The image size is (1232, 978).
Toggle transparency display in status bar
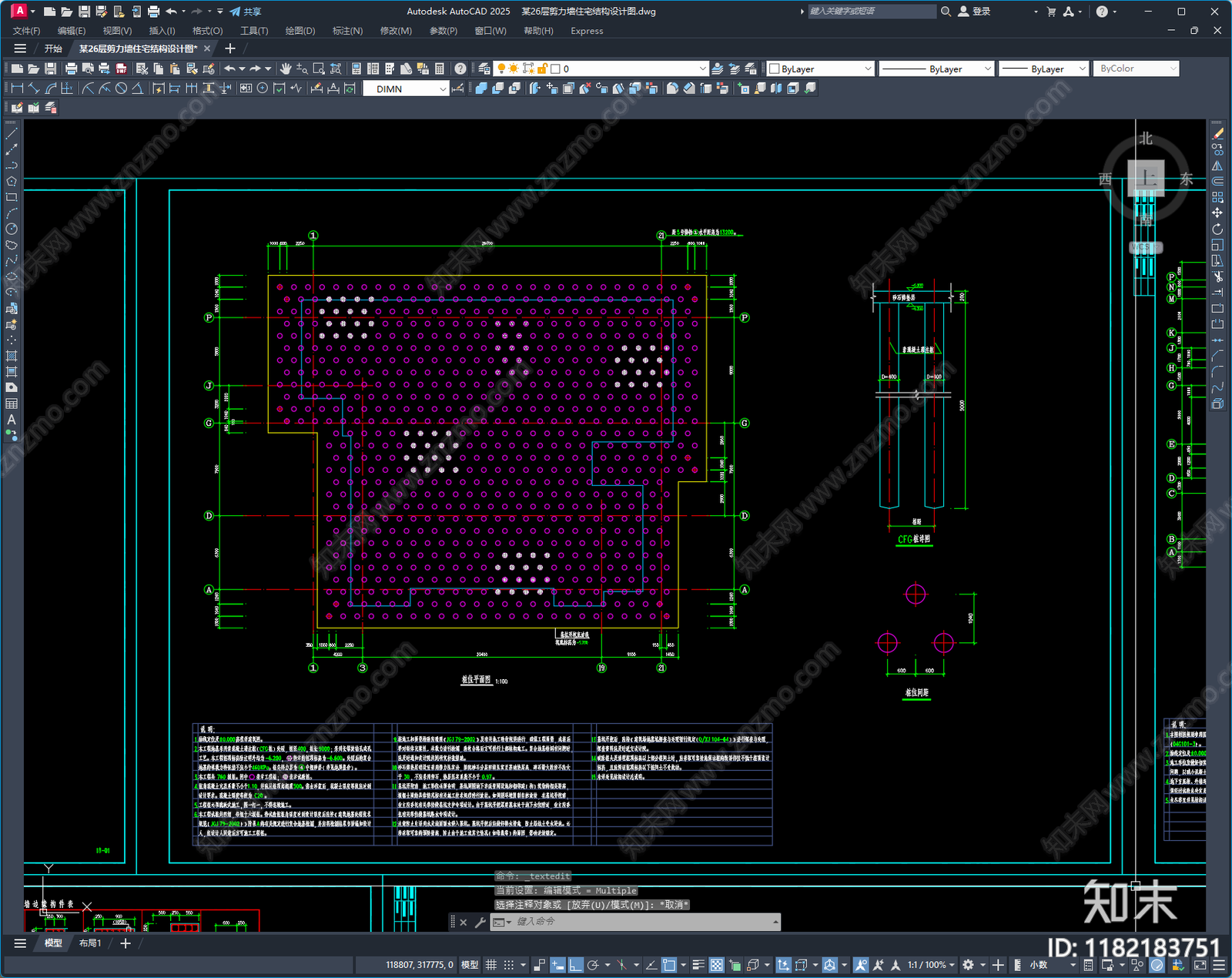click(716, 965)
